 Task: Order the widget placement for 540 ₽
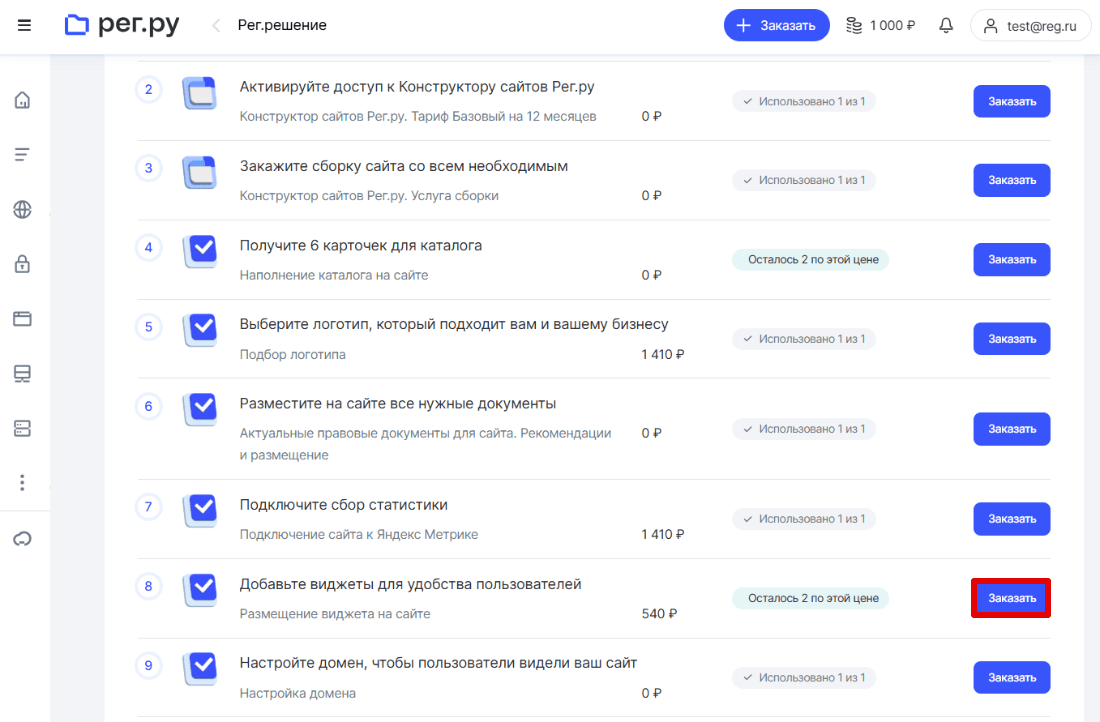tap(1011, 598)
